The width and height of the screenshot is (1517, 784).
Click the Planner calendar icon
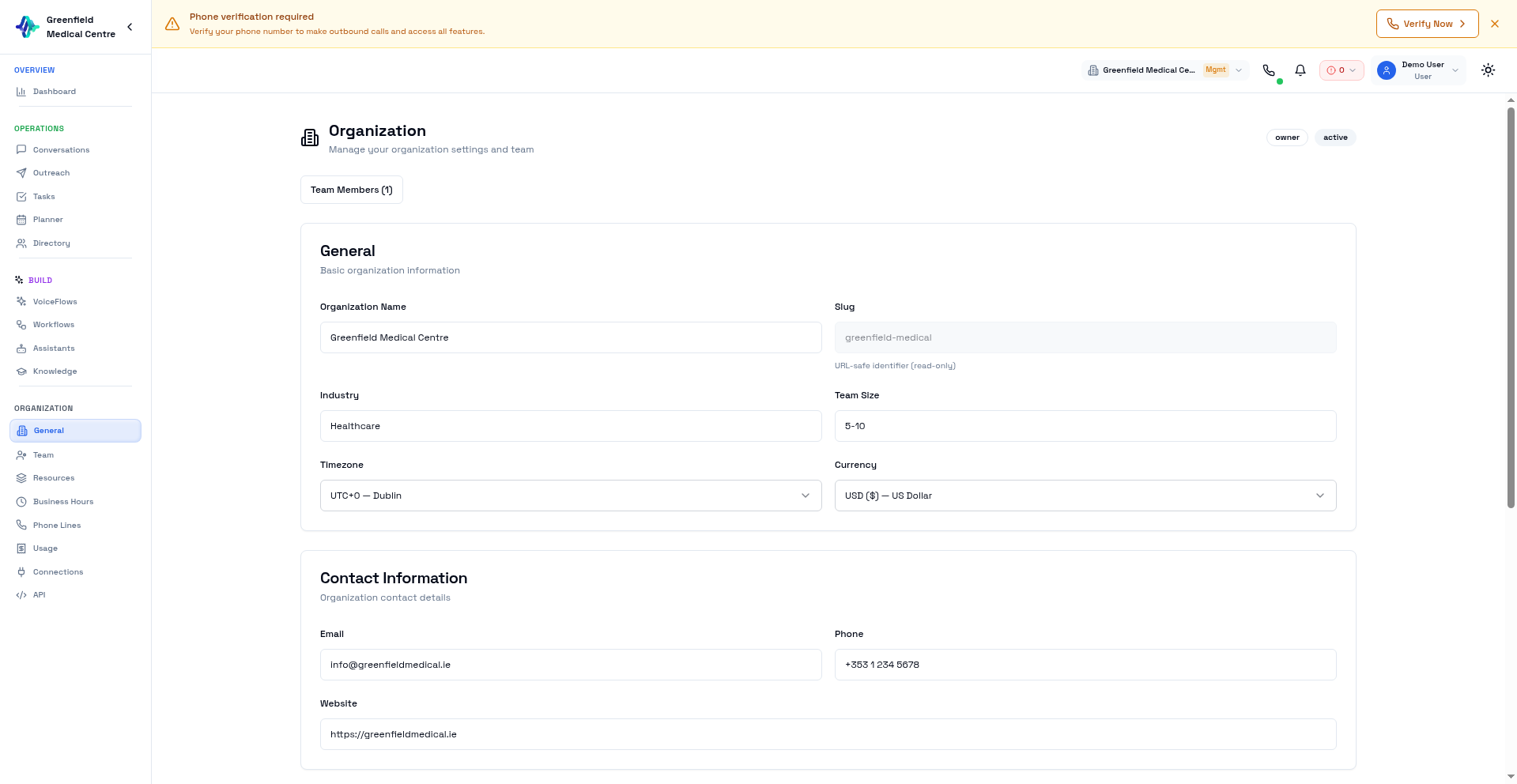(21, 220)
